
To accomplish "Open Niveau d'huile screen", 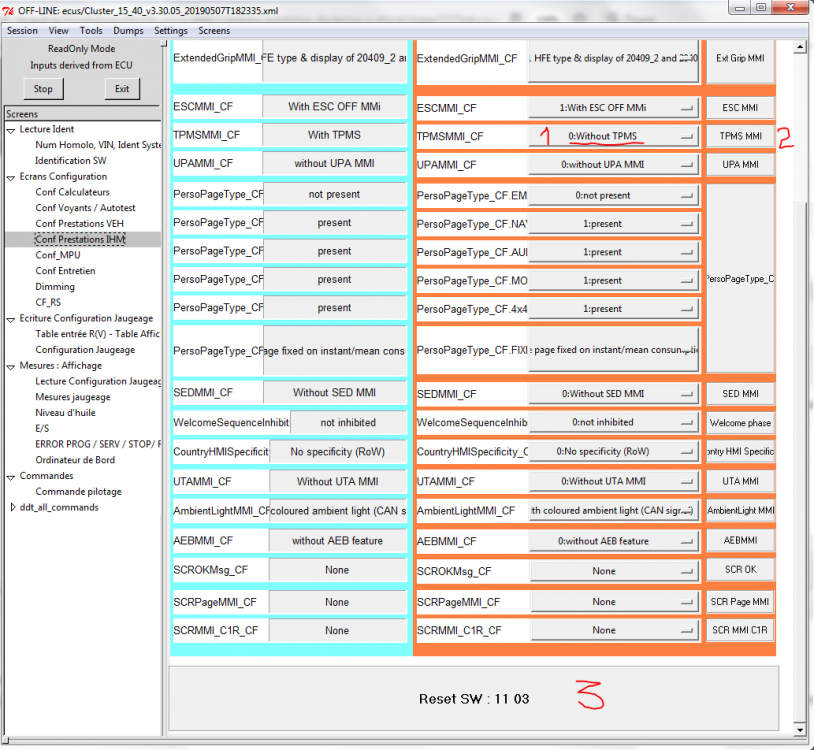I will tap(65, 413).
